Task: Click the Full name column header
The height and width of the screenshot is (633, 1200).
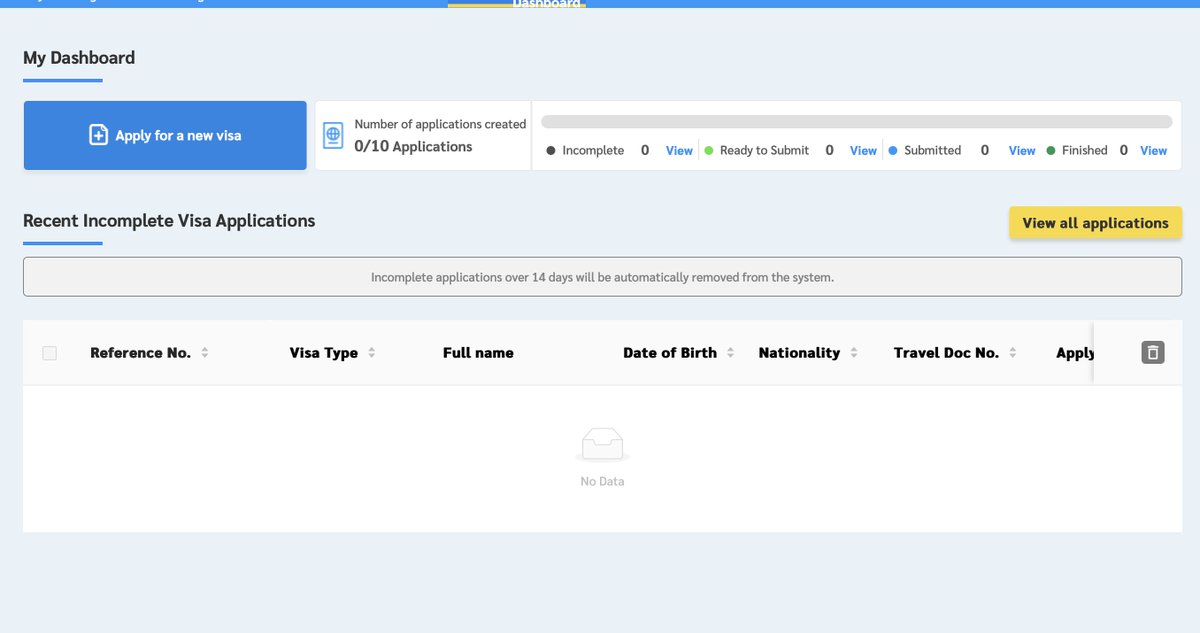Action: [478, 353]
